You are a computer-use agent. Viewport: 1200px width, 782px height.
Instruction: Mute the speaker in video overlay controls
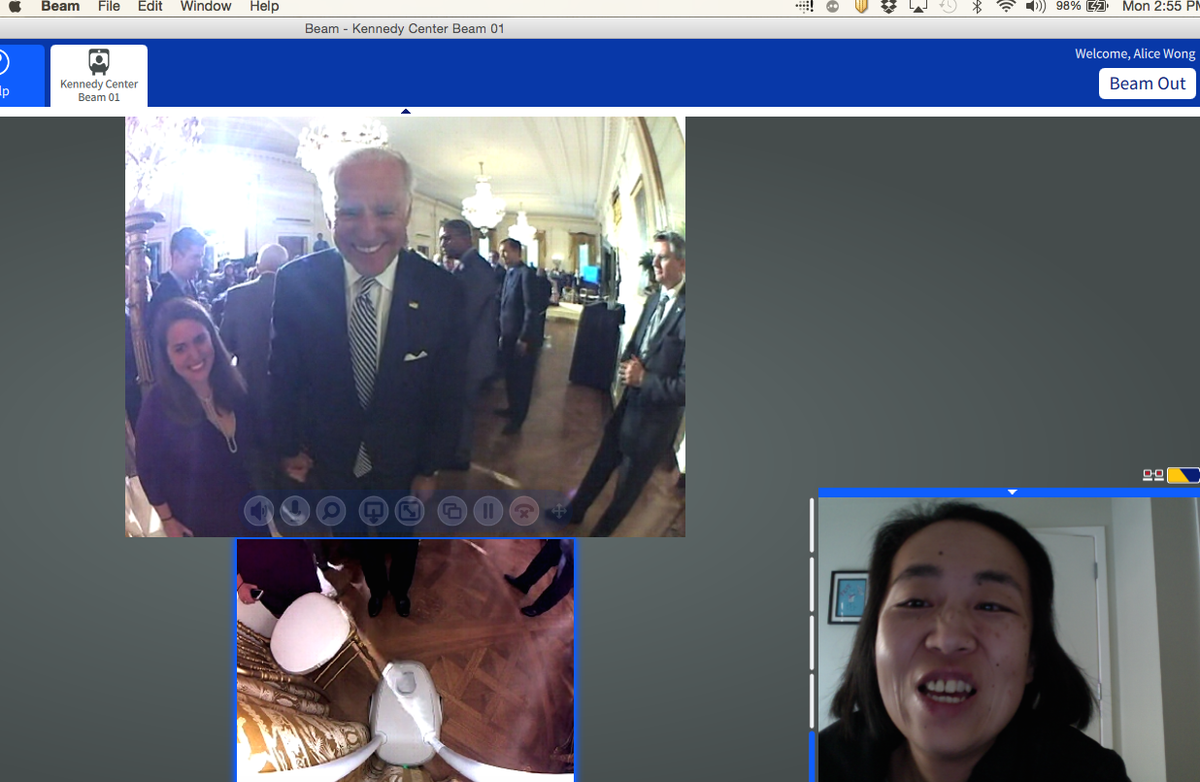259,511
